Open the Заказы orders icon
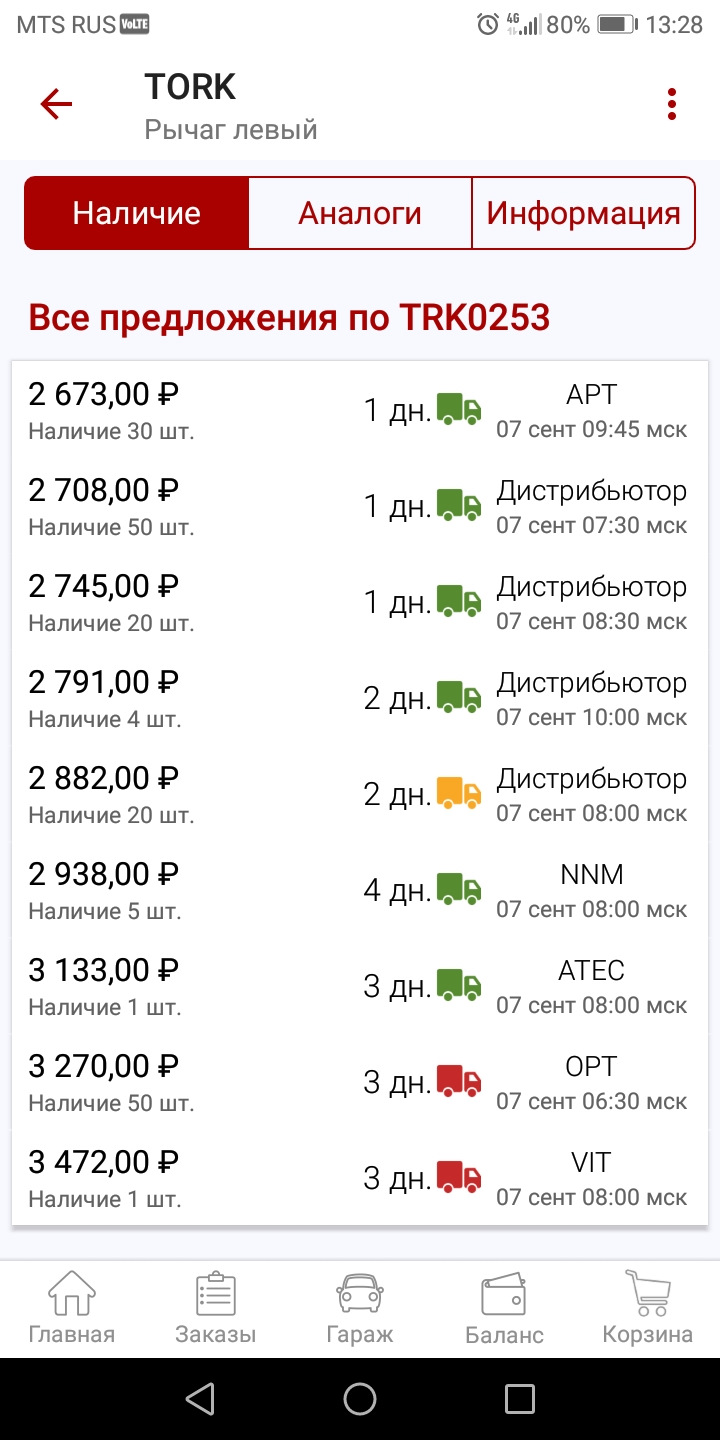720x1440 pixels. pos(216,1292)
